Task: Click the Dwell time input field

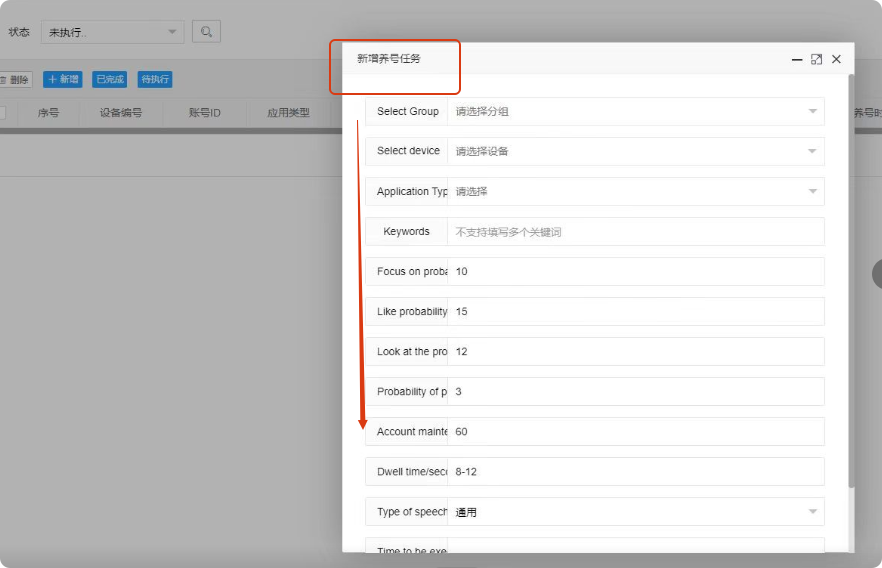Action: click(635, 472)
